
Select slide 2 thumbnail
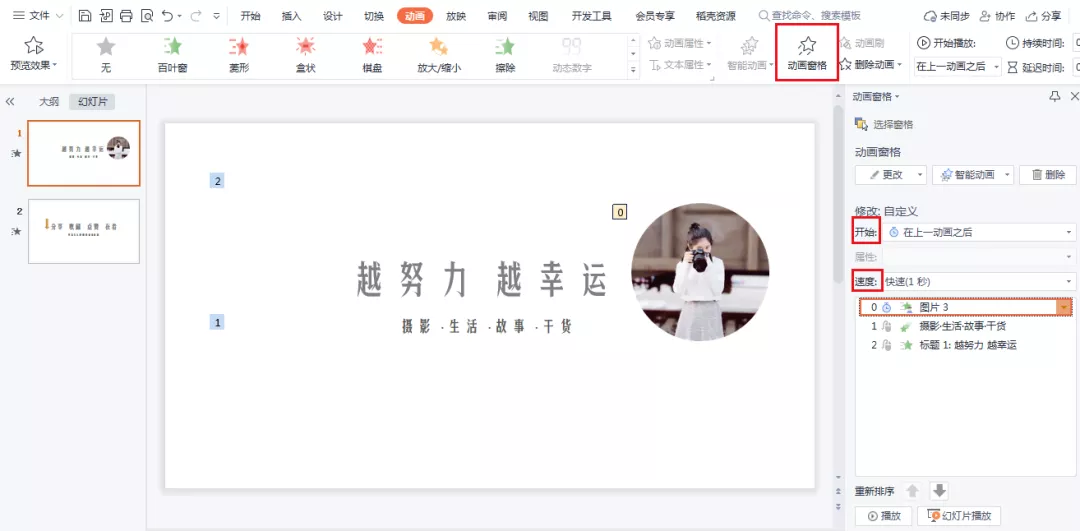84,231
